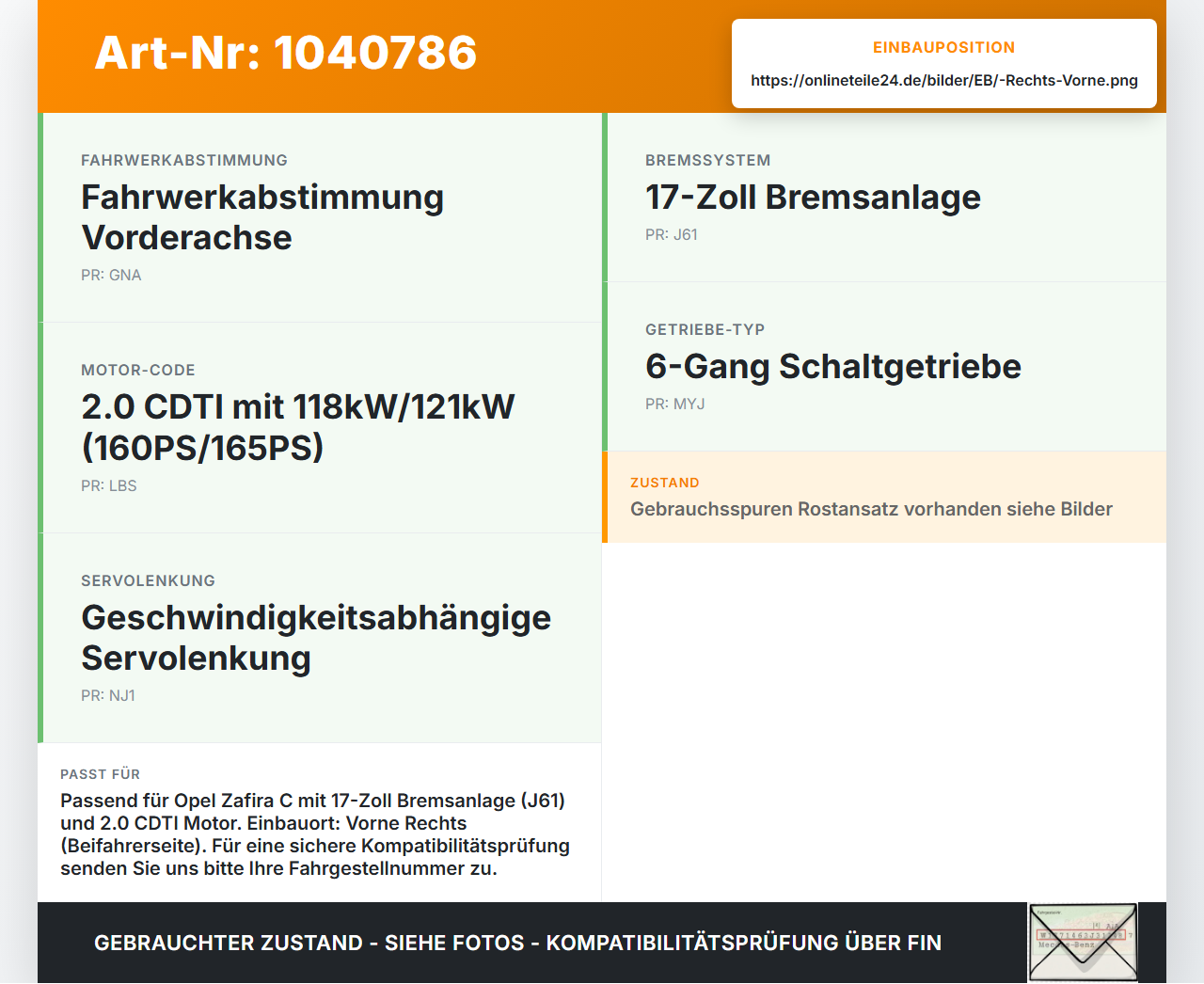Image resolution: width=1204 pixels, height=984 pixels.
Task: Click the envelope thumbnail image in footer
Action: point(1084,943)
